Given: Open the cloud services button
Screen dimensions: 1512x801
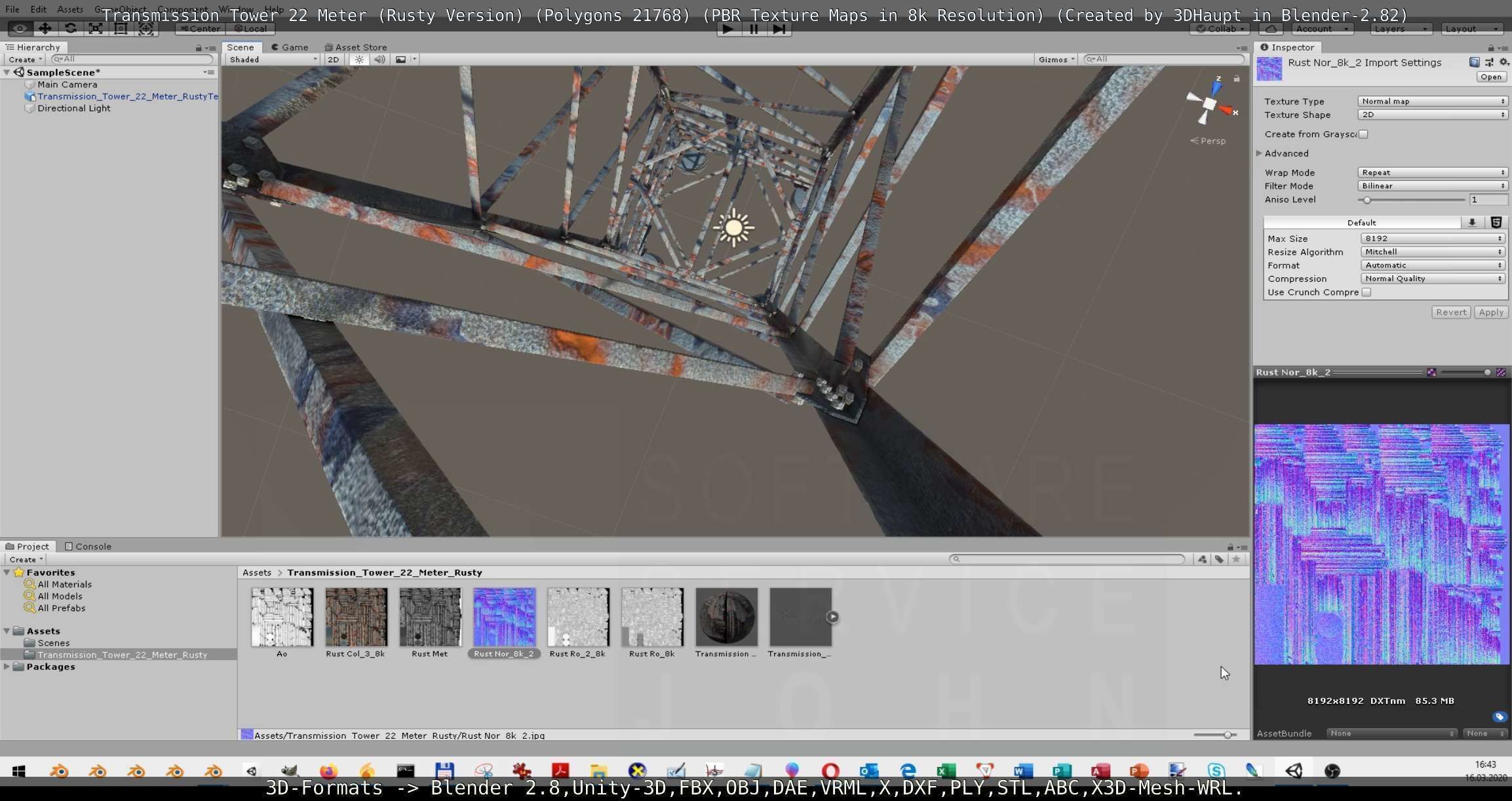Looking at the screenshot, I should (x=1271, y=29).
